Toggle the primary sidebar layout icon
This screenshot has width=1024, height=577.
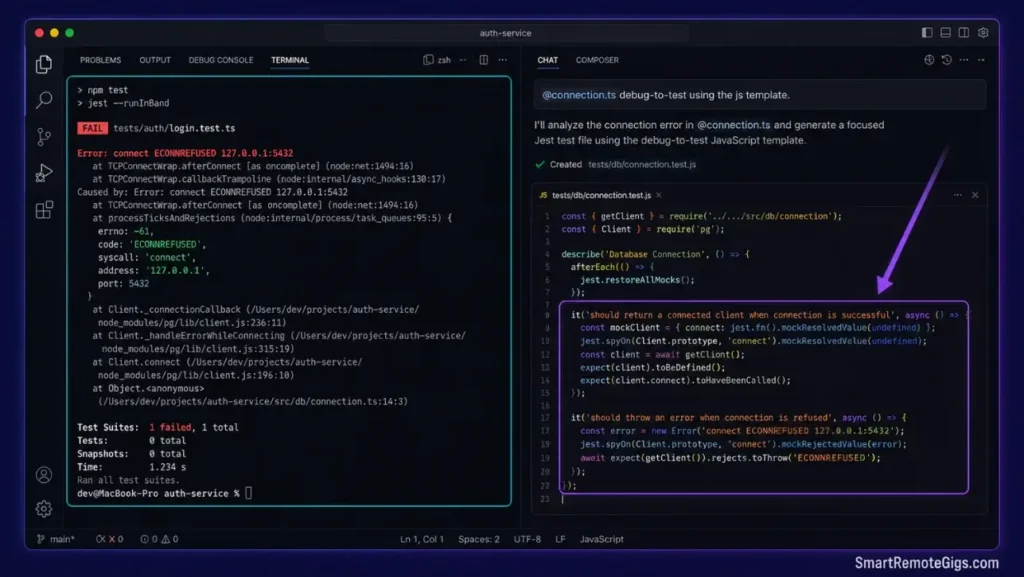(927, 33)
